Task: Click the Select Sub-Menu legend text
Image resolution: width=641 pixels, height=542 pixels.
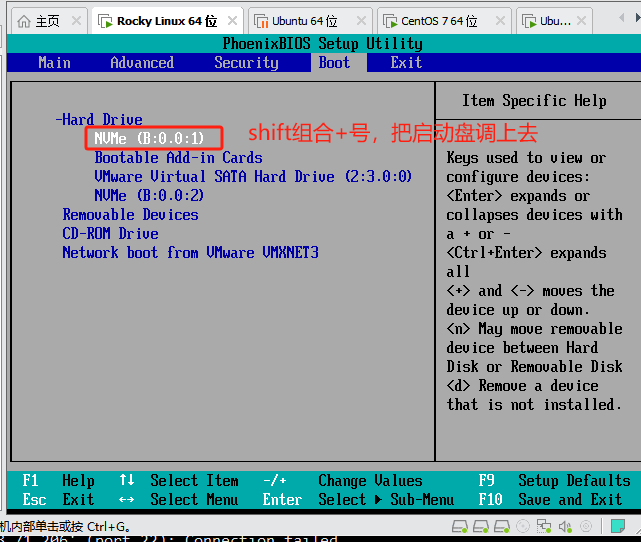Action: 386,499
